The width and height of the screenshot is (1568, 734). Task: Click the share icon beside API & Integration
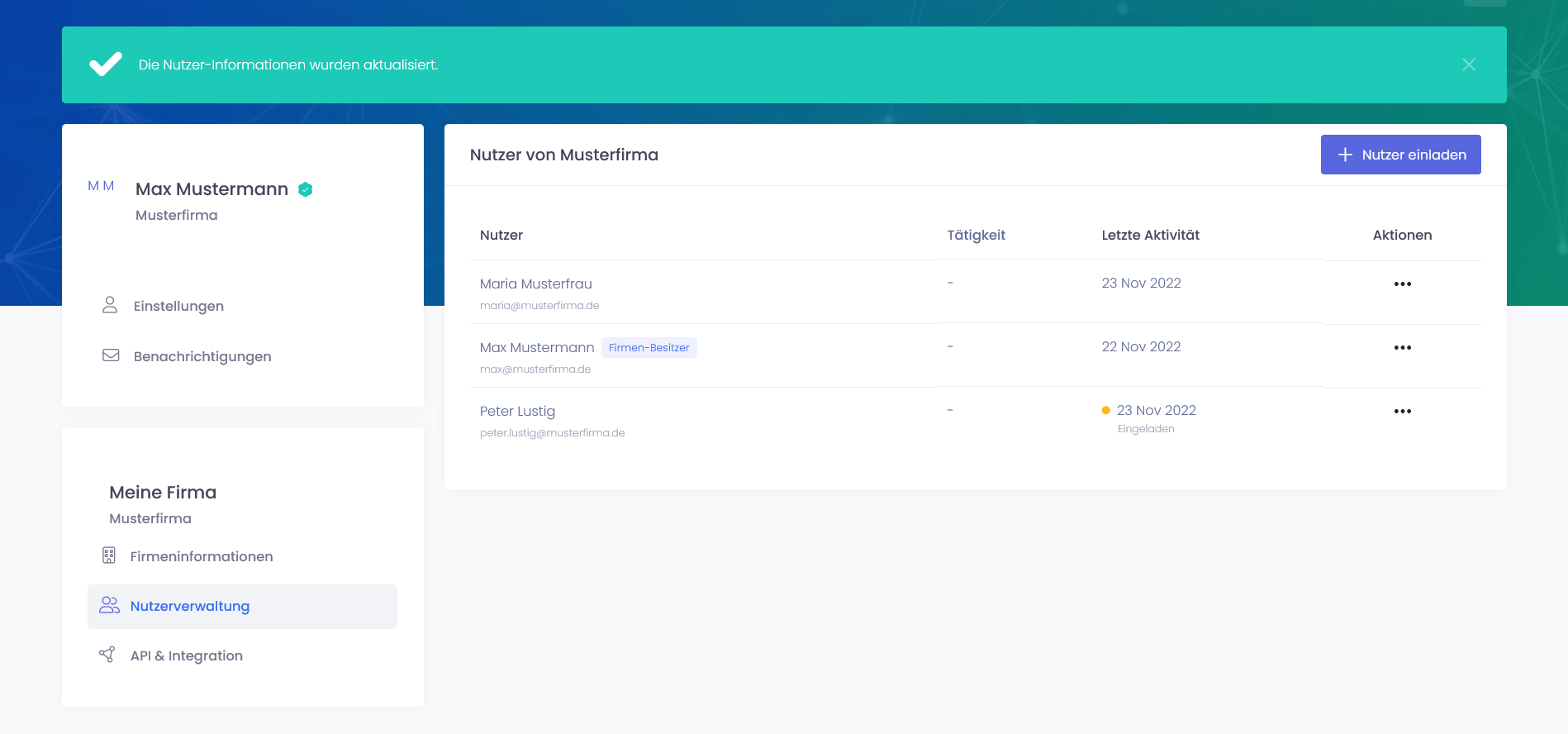pyautogui.click(x=107, y=655)
